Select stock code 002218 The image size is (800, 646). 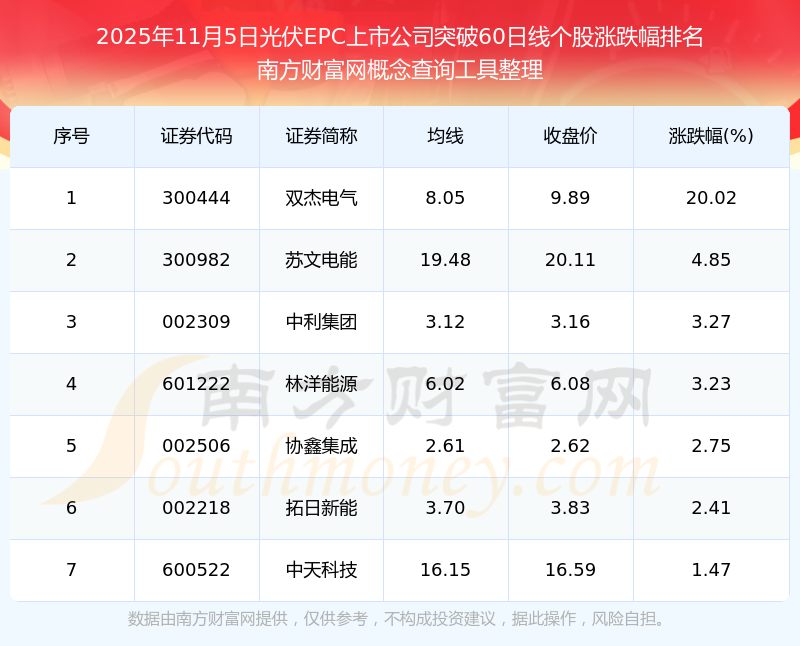(196, 508)
